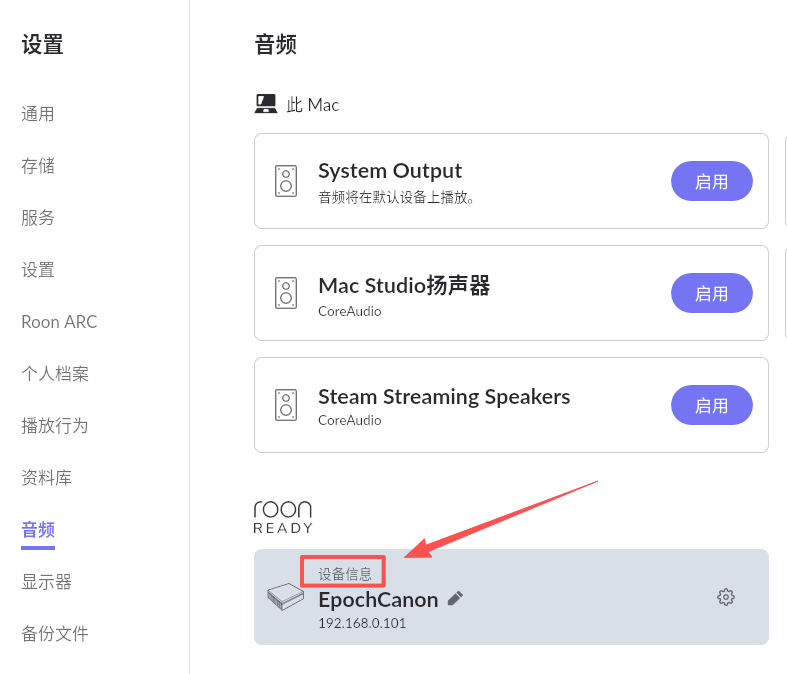Click the EpochCanon device box icon
The image size is (787, 674).
pyautogui.click(x=286, y=596)
